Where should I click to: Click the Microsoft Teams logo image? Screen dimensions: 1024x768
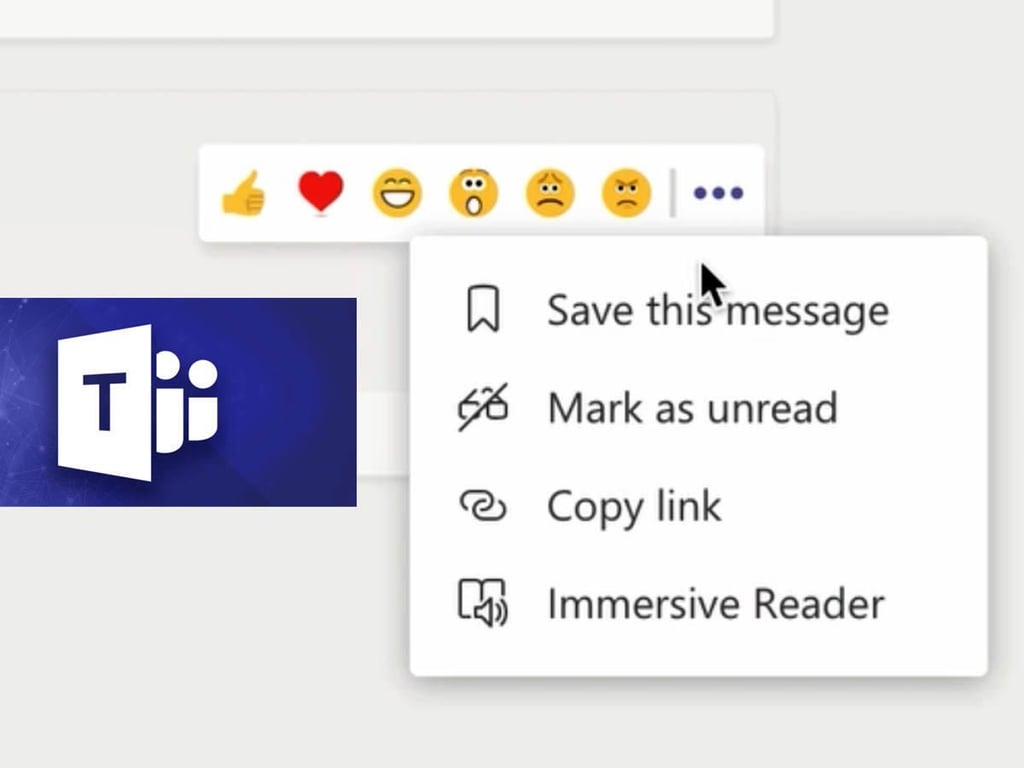[178, 402]
